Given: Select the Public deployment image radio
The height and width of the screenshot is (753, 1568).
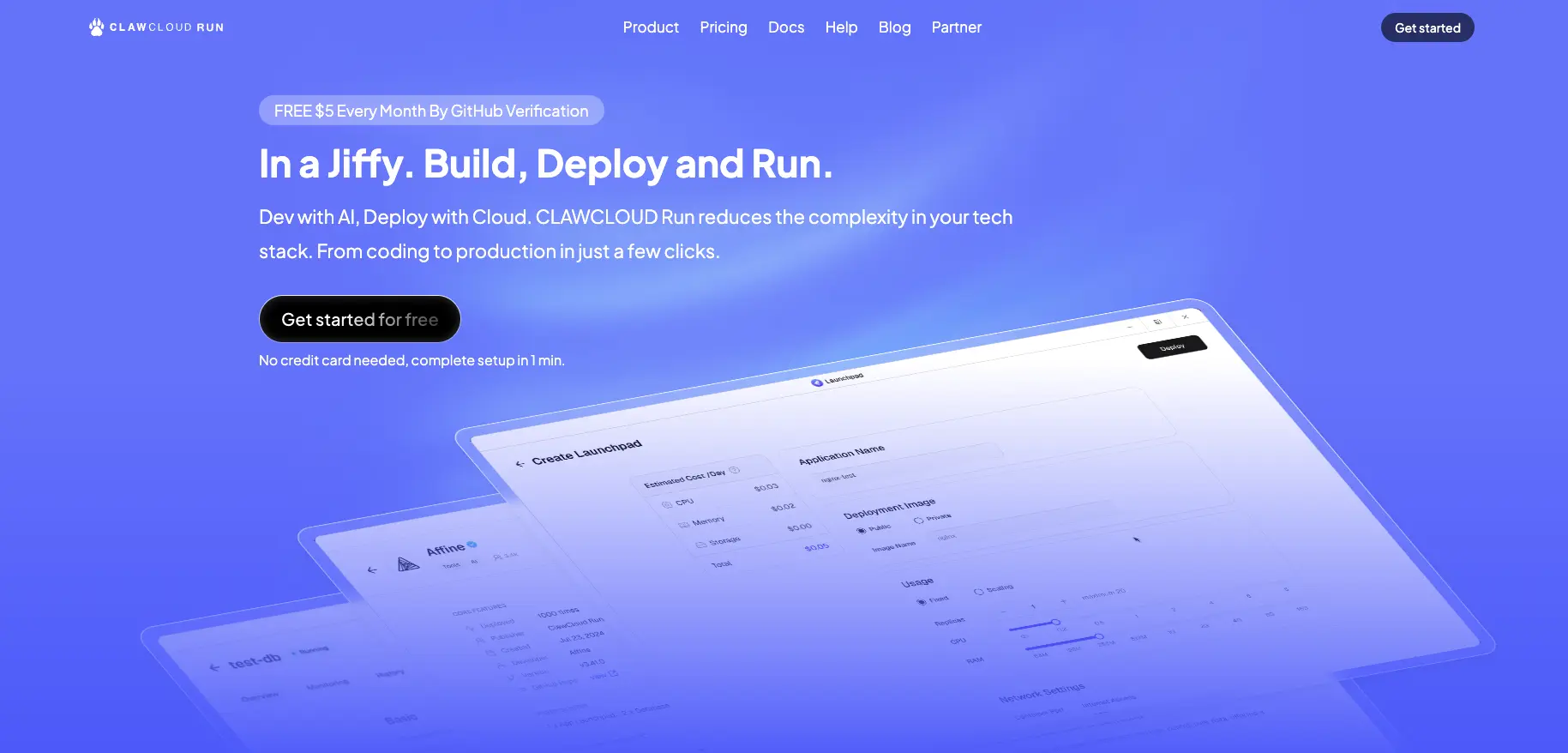Looking at the screenshot, I should click(861, 531).
